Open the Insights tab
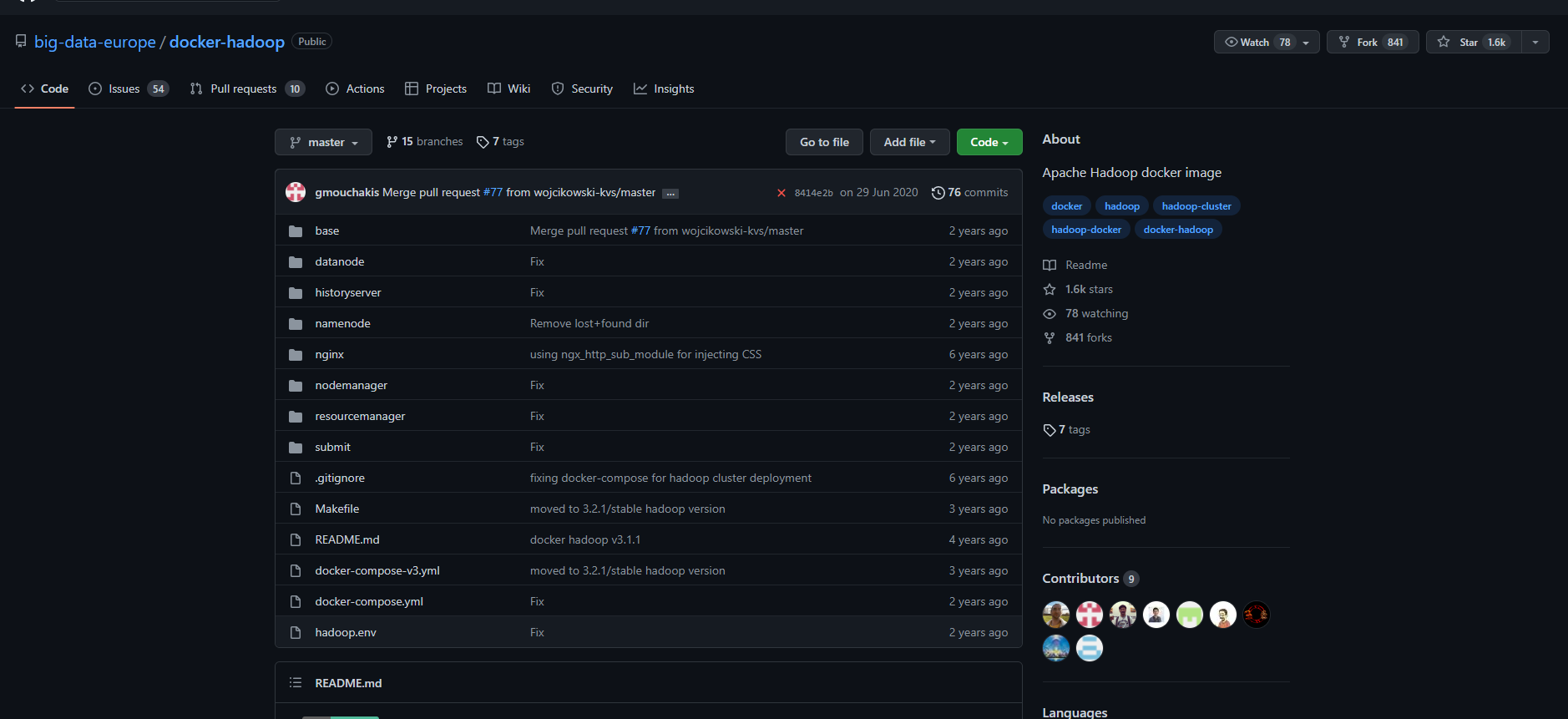Screen dimensions: 1568x719 click(x=664, y=89)
